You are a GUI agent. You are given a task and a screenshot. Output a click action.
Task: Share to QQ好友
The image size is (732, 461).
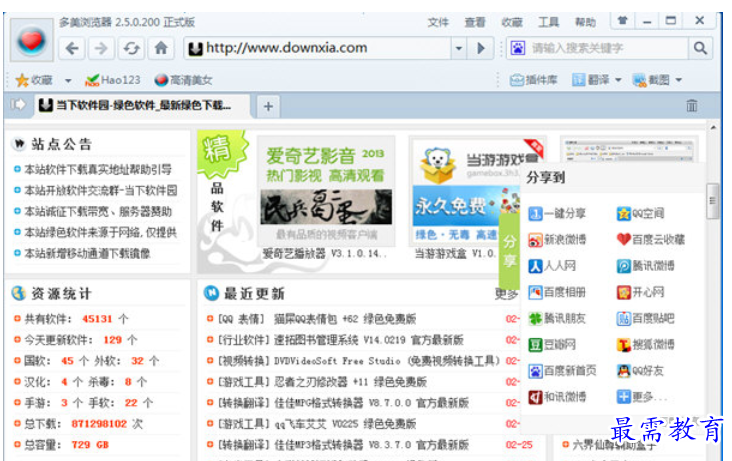pyautogui.click(x=640, y=371)
